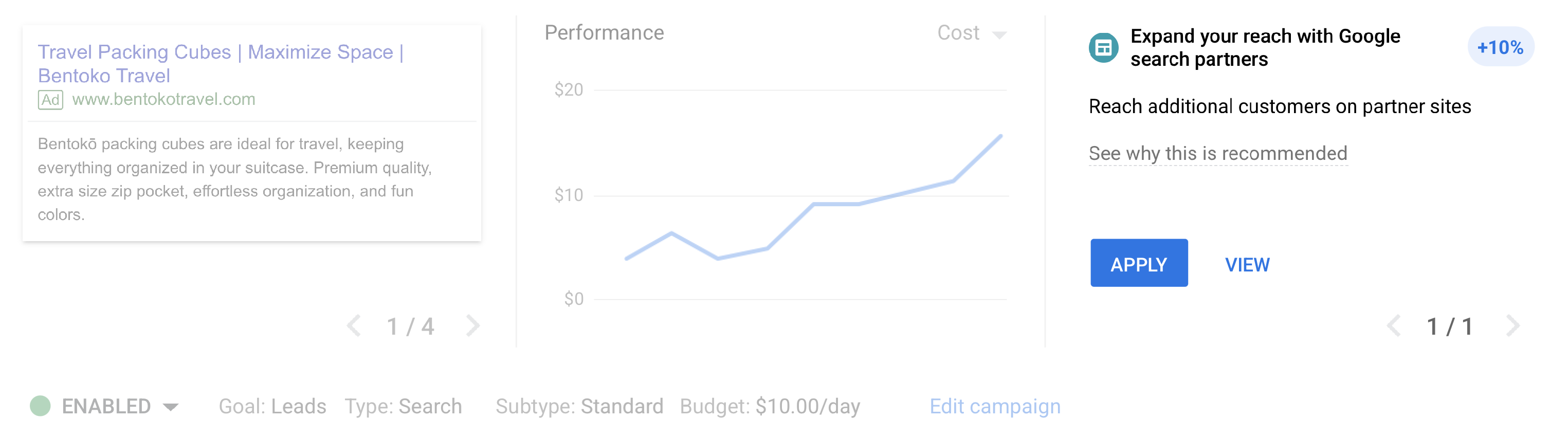Click the Cost dropdown arrow
Viewport: 1568px width, 437px height.
click(x=999, y=34)
